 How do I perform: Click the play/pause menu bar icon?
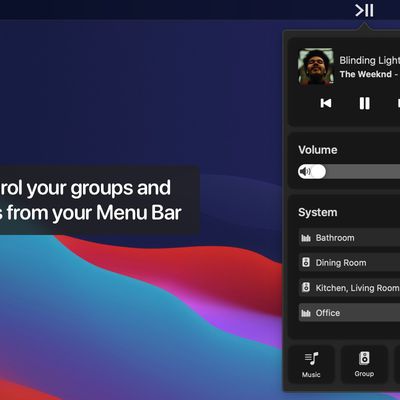pos(364,11)
